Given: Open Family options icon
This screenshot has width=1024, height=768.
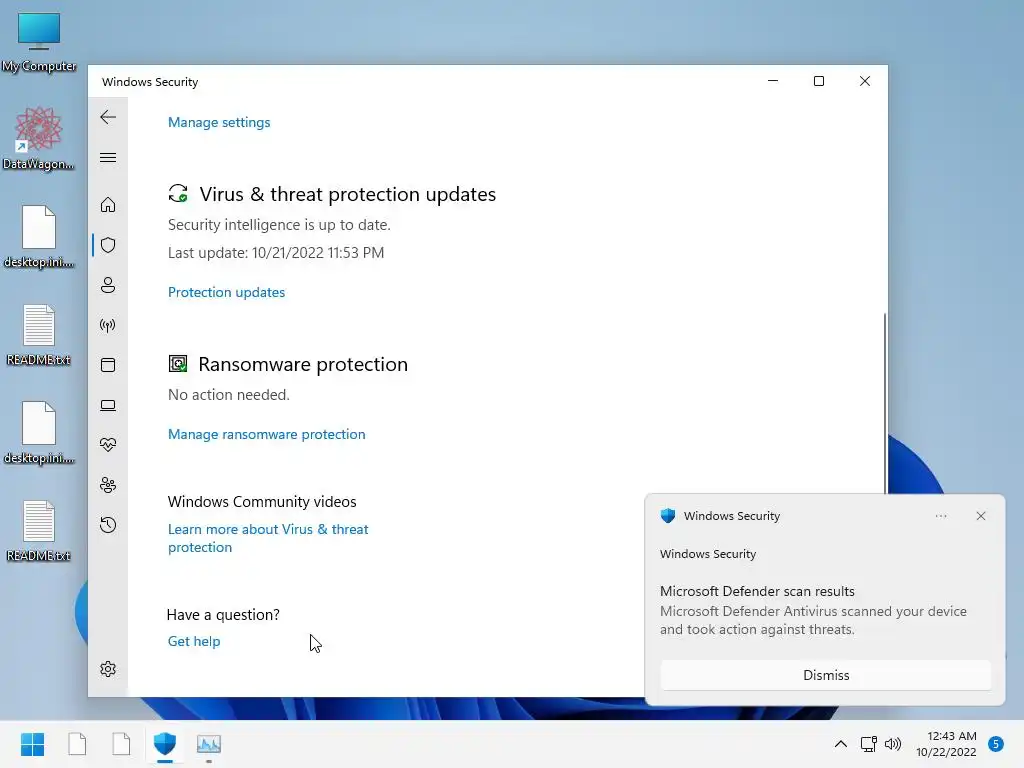Looking at the screenshot, I should [x=108, y=485].
